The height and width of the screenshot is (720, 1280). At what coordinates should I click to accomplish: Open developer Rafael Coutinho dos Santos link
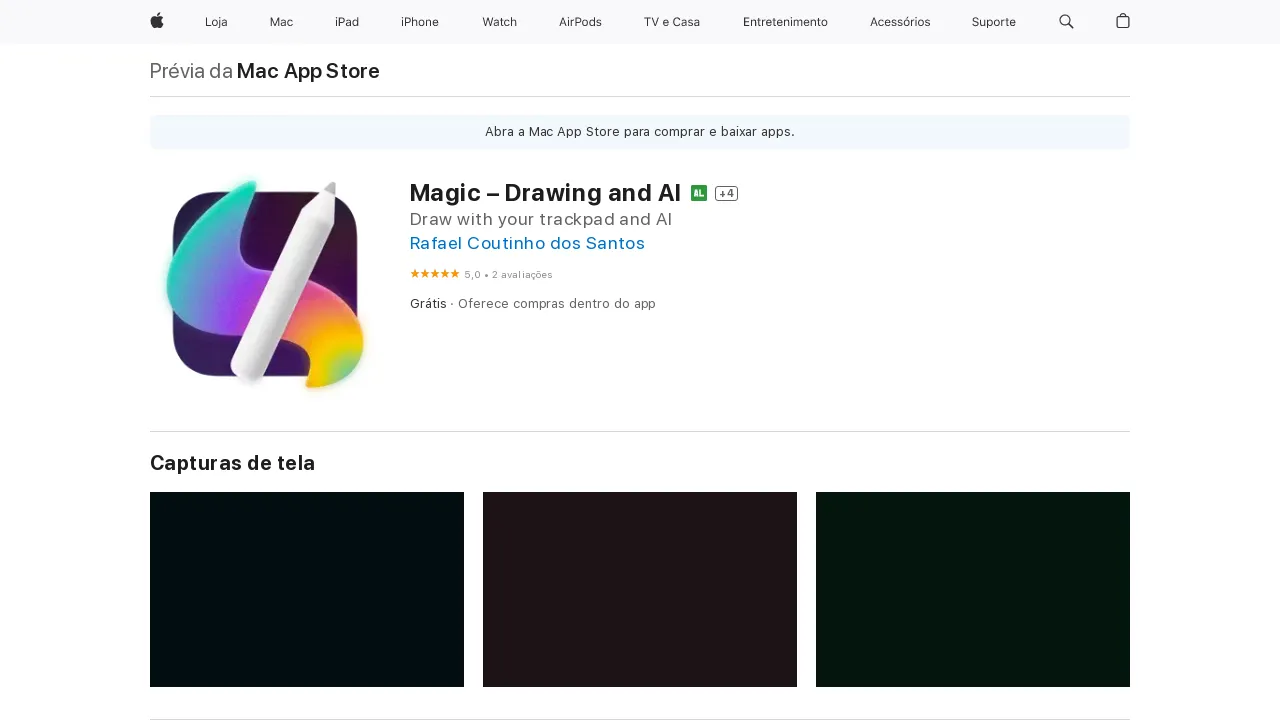click(527, 243)
